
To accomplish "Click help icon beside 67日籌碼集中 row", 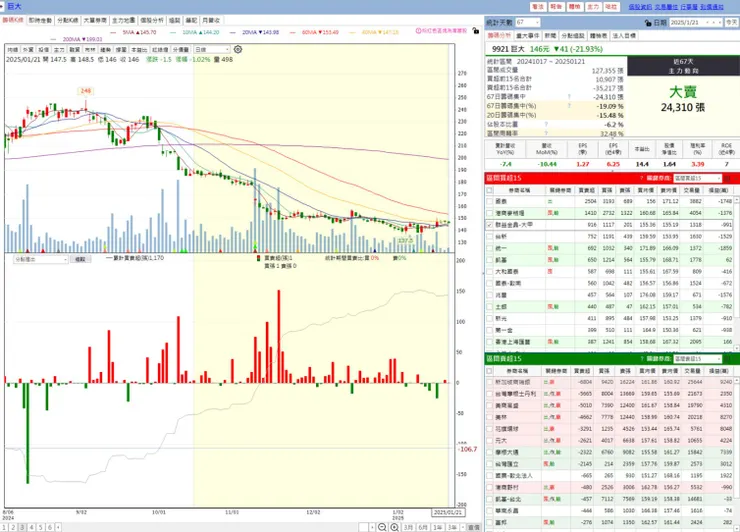I will point(569,97).
